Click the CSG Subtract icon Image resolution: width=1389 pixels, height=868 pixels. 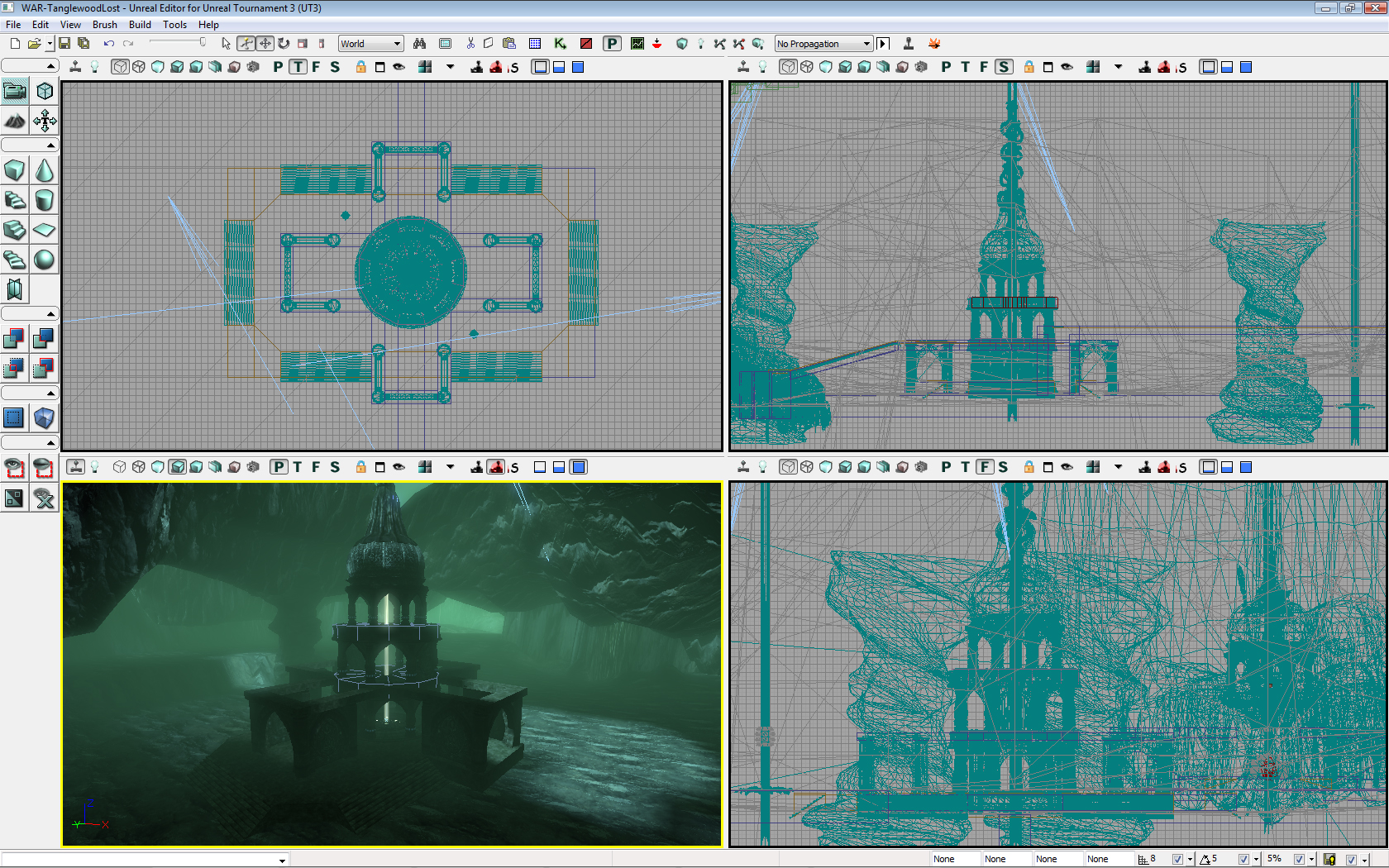coord(45,338)
